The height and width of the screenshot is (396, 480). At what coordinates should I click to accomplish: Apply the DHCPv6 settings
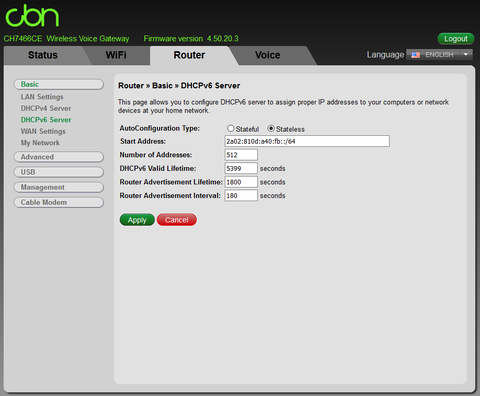(x=137, y=220)
